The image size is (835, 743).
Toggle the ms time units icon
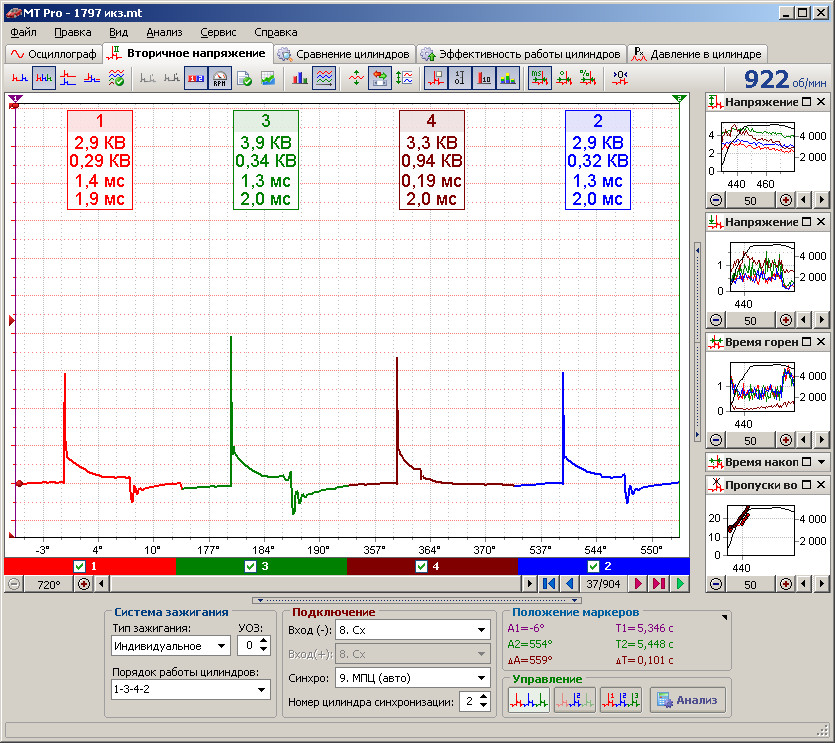click(x=539, y=78)
